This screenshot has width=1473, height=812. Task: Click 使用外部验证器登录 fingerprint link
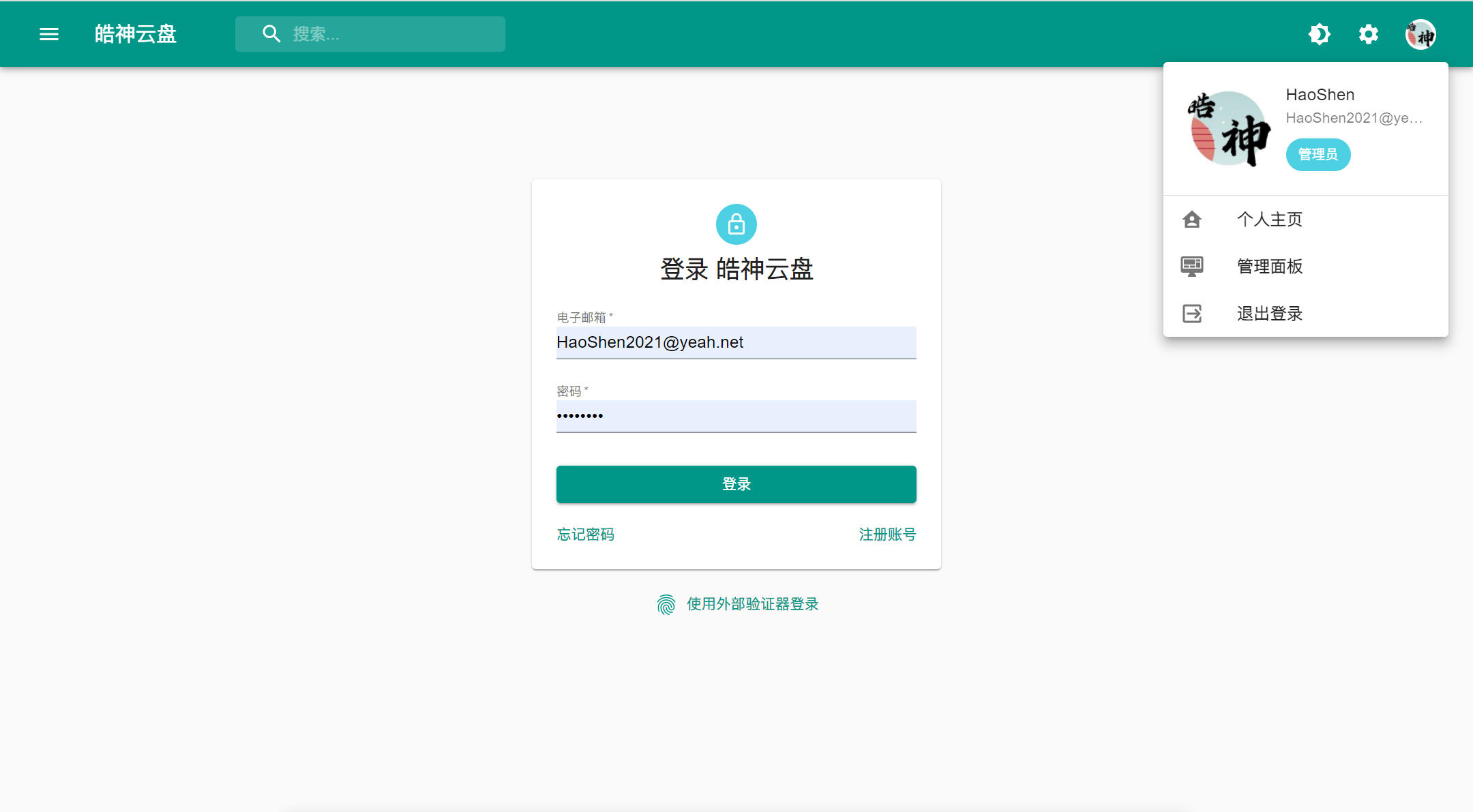tap(737, 604)
